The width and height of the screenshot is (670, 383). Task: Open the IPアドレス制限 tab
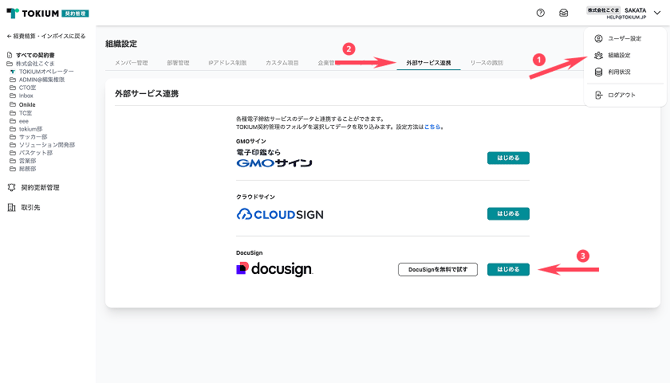[227, 63]
